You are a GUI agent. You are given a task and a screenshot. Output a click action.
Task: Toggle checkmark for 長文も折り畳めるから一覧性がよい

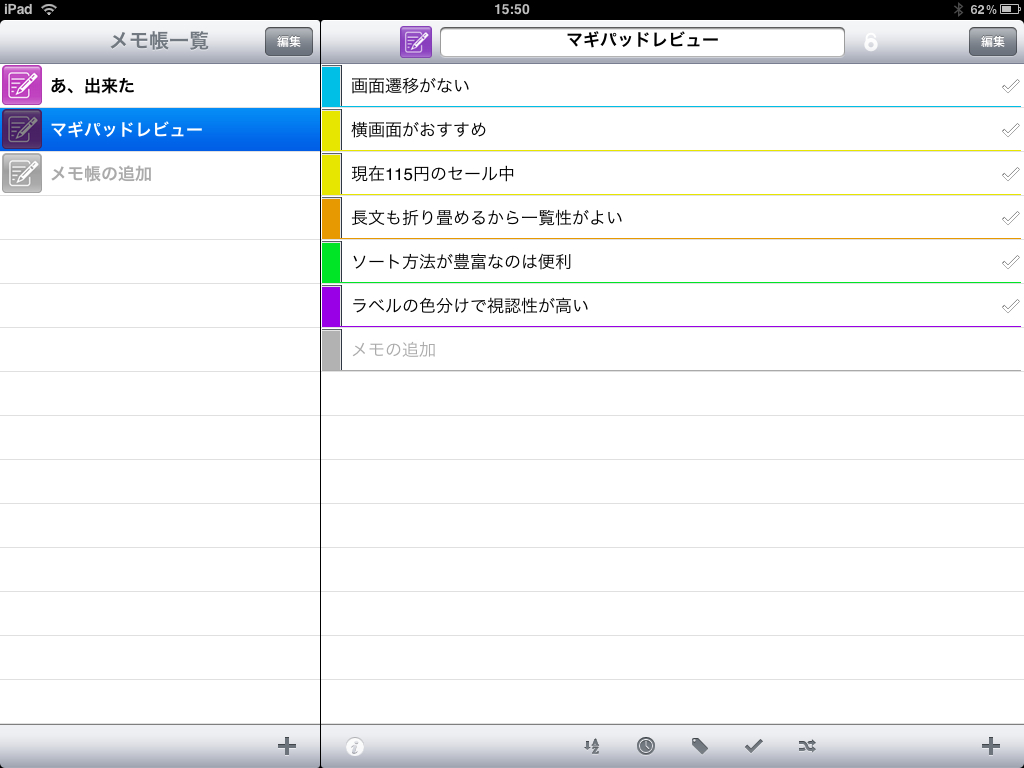(x=1010, y=217)
